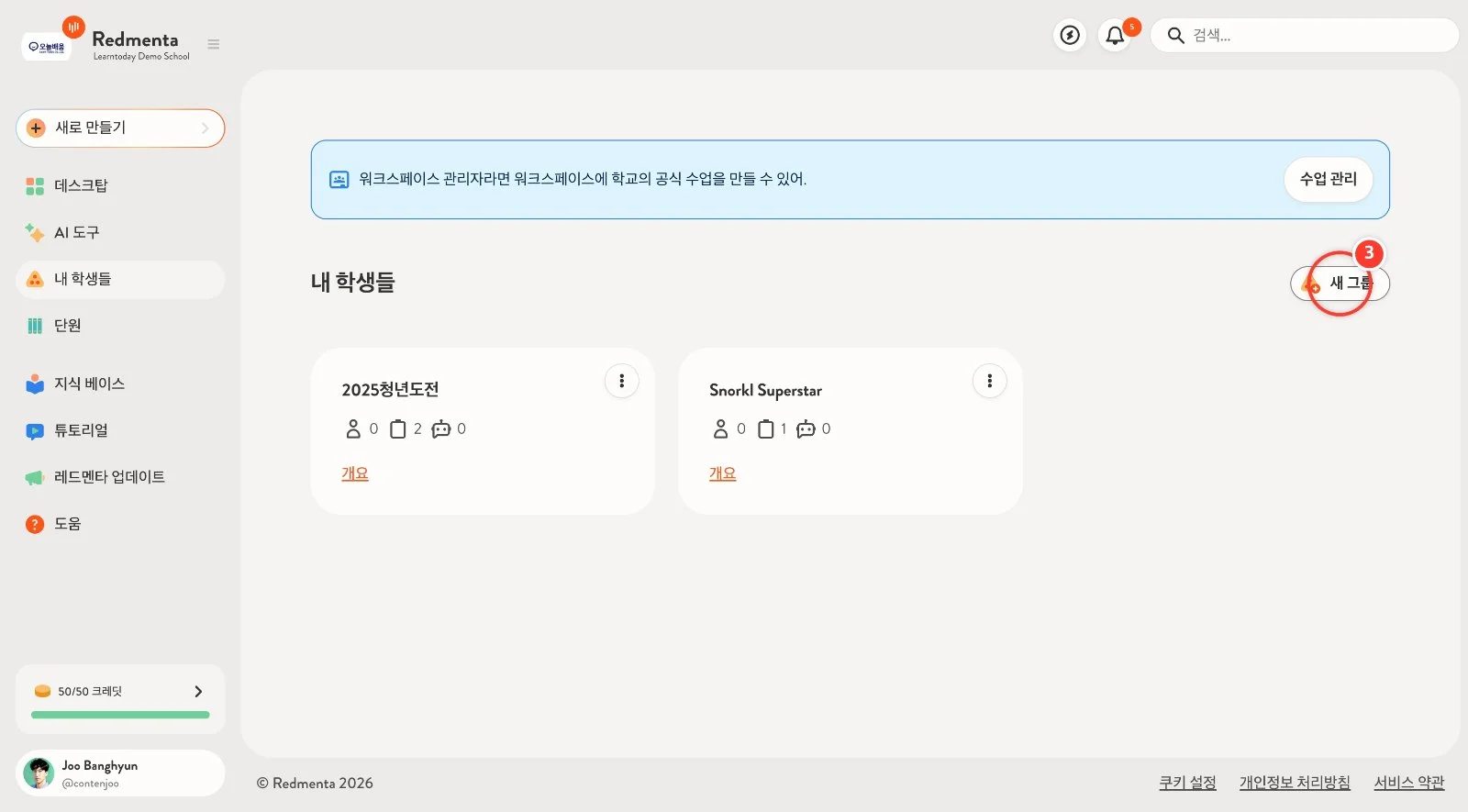The height and width of the screenshot is (812, 1468).
Task: Open 개요 link for Snorkl Superstar
Action: 722,473
